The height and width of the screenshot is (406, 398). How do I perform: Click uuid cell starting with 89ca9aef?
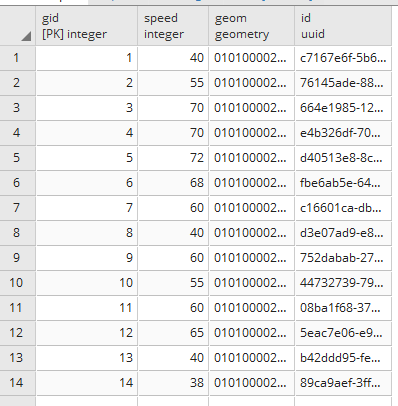[343, 383]
